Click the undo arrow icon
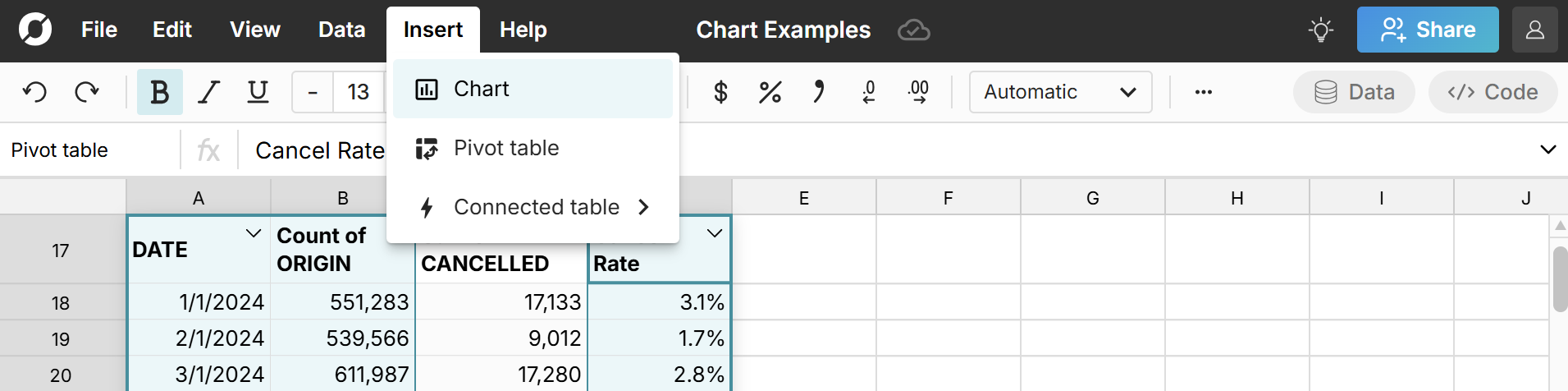The height and width of the screenshot is (391, 1568). [x=34, y=92]
